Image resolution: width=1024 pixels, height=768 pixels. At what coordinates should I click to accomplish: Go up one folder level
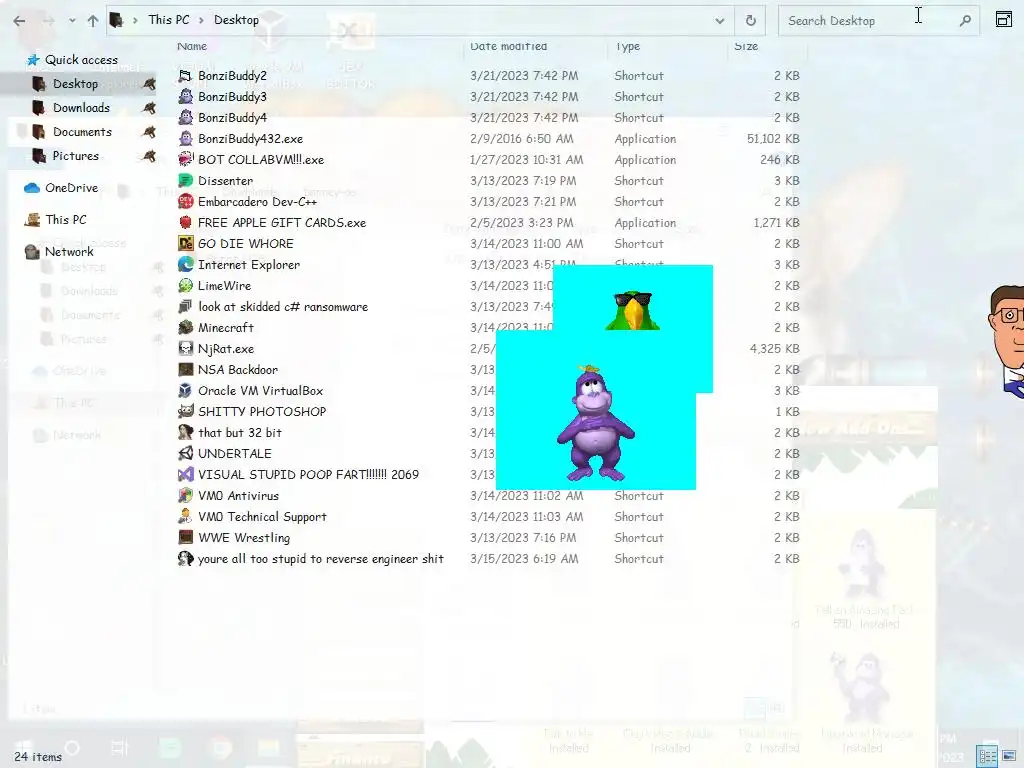93,21
